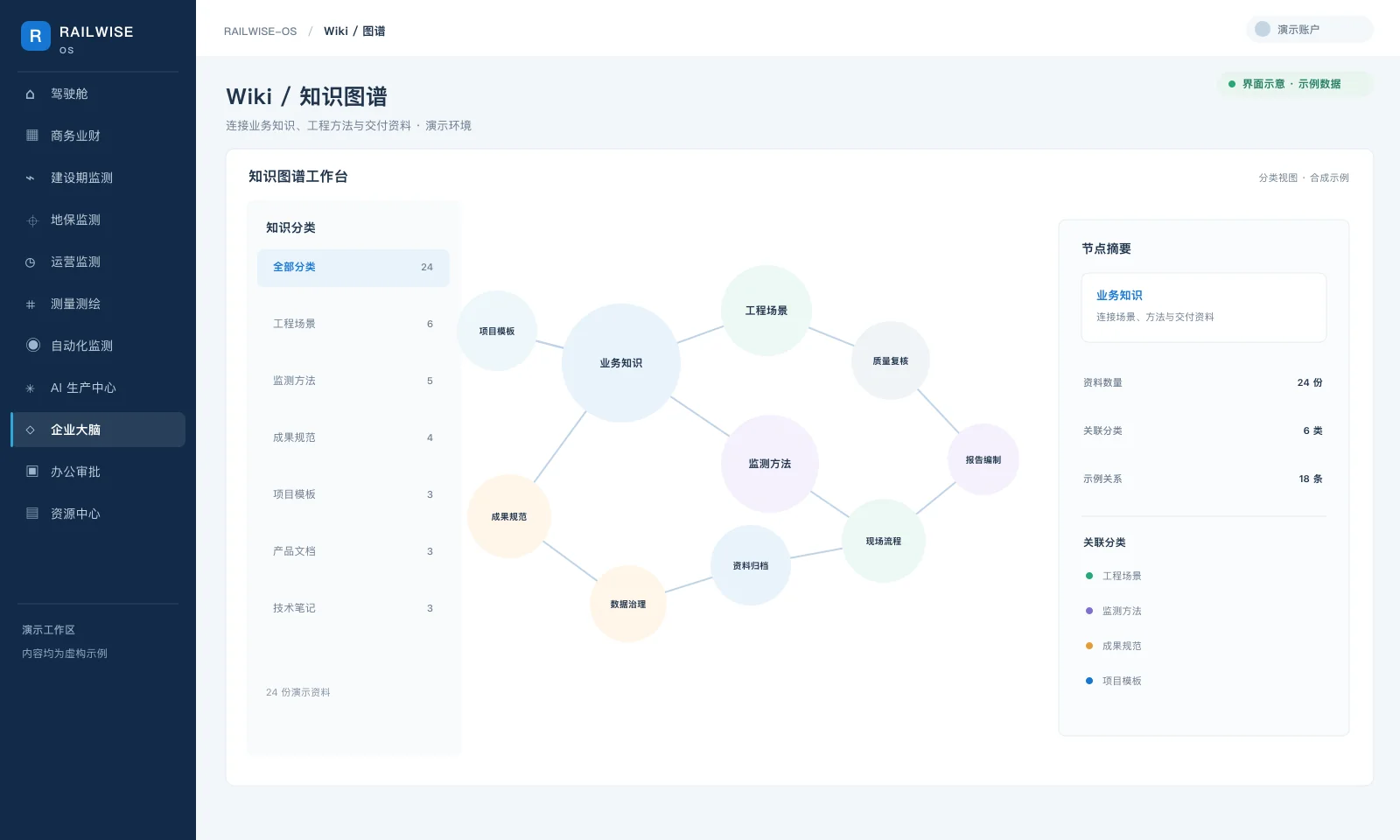Click the RAILWISE-OS breadcrumb link

click(260, 31)
